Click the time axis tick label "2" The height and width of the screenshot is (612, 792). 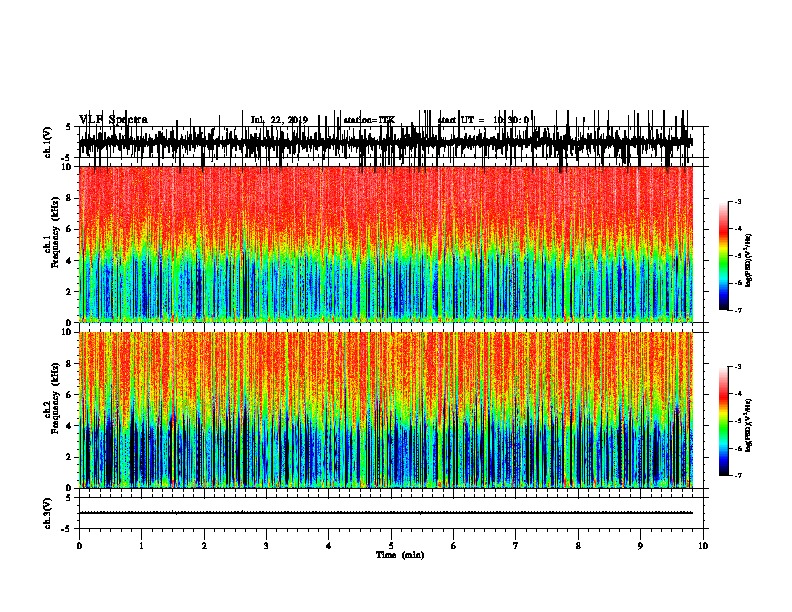point(204,546)
